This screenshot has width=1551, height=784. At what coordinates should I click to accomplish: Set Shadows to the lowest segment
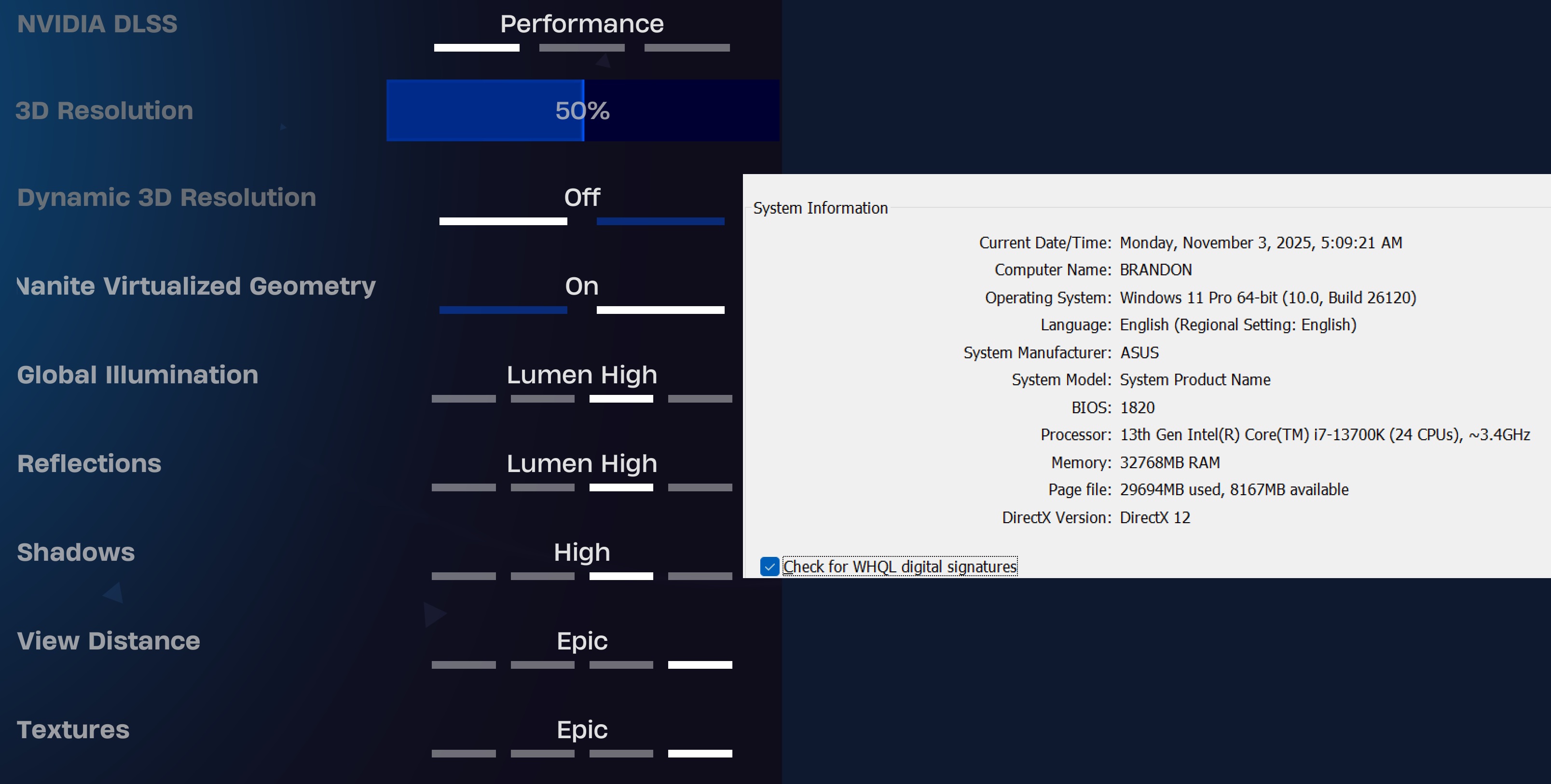point(464,576)
